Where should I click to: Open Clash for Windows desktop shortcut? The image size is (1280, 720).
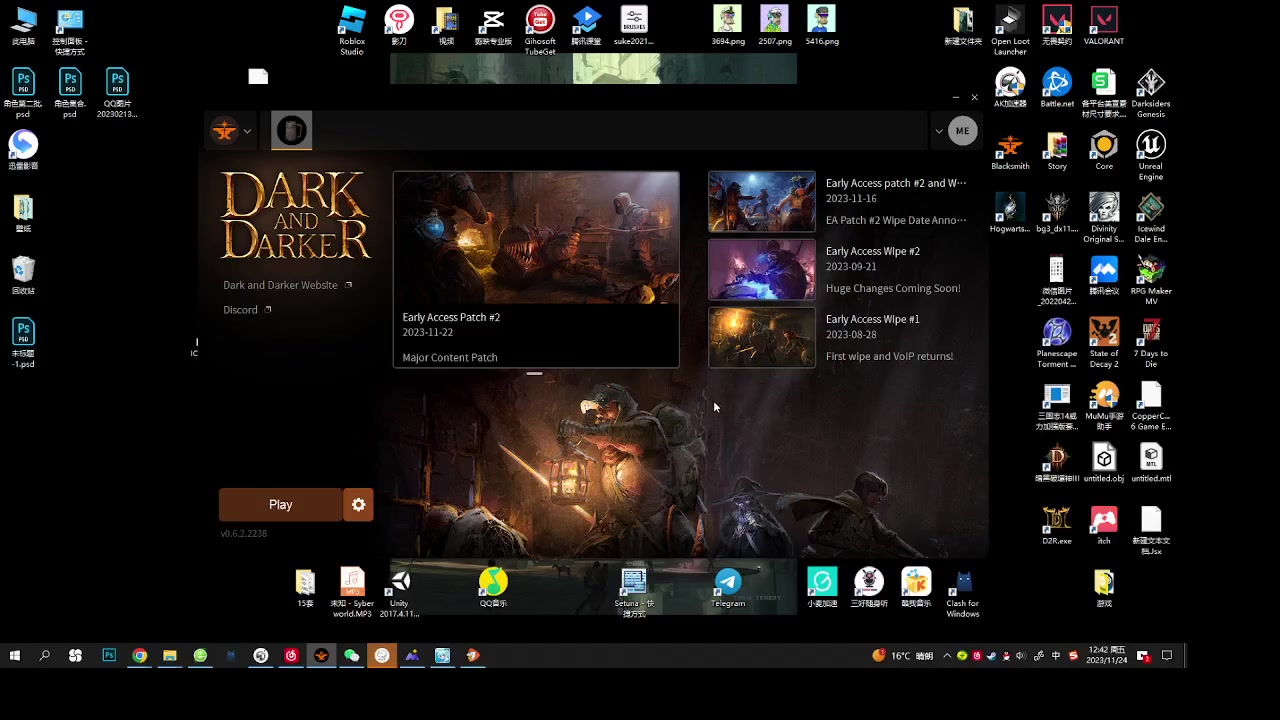click(x=963, y=593)
